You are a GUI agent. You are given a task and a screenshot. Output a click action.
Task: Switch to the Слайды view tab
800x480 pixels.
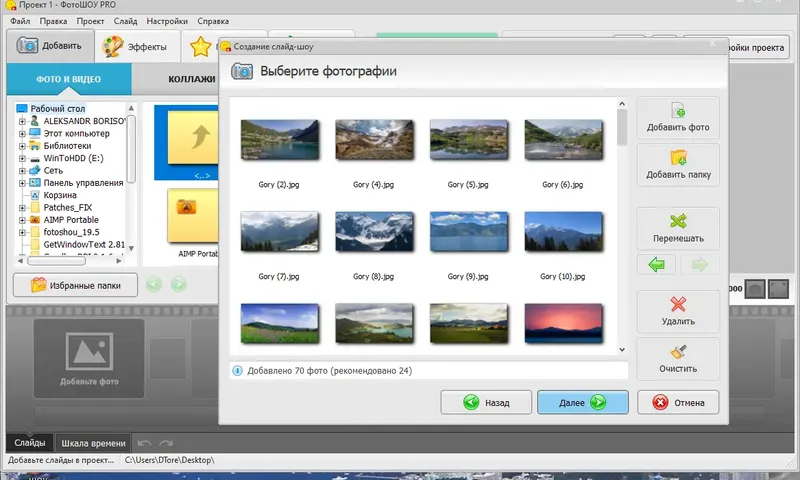30,443
